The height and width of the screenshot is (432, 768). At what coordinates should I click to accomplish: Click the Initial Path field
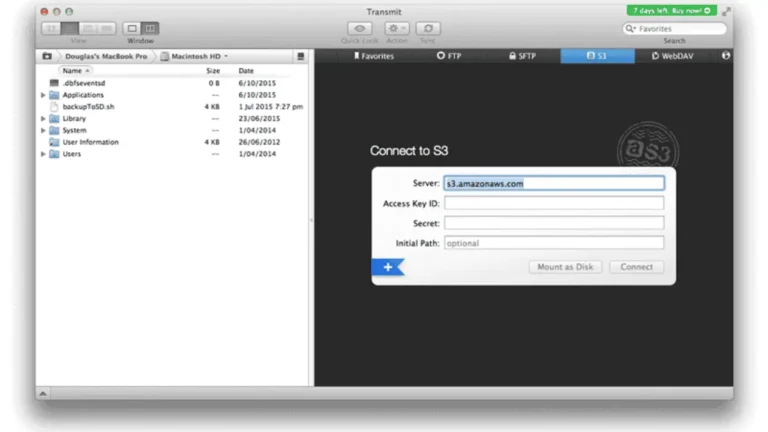tap(554, 243)
